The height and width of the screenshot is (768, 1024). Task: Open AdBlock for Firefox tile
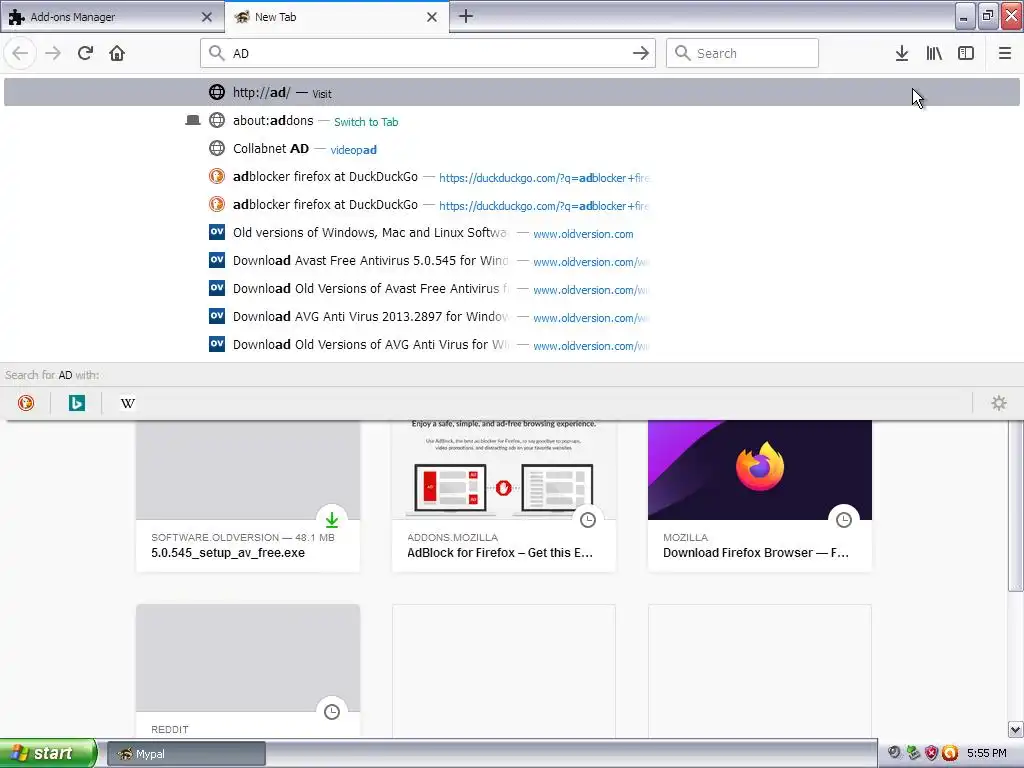[x=504, y=496]
